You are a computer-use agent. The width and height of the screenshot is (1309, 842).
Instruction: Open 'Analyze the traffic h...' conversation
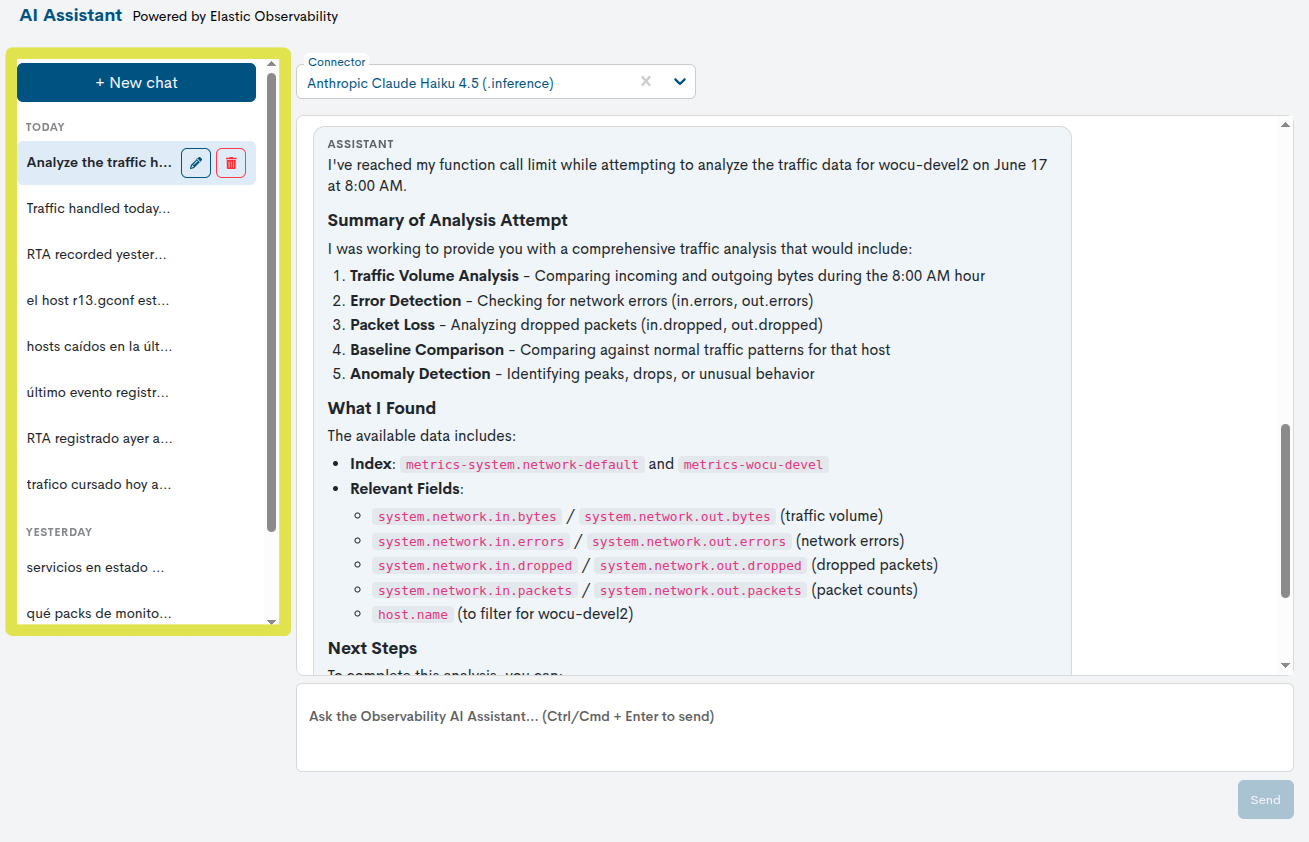99,163
